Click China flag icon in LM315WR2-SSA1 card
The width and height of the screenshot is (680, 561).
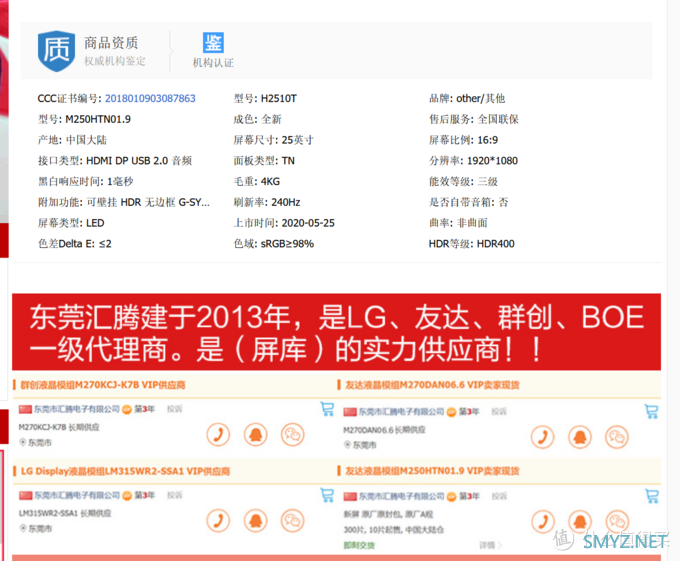coord(25,495)
